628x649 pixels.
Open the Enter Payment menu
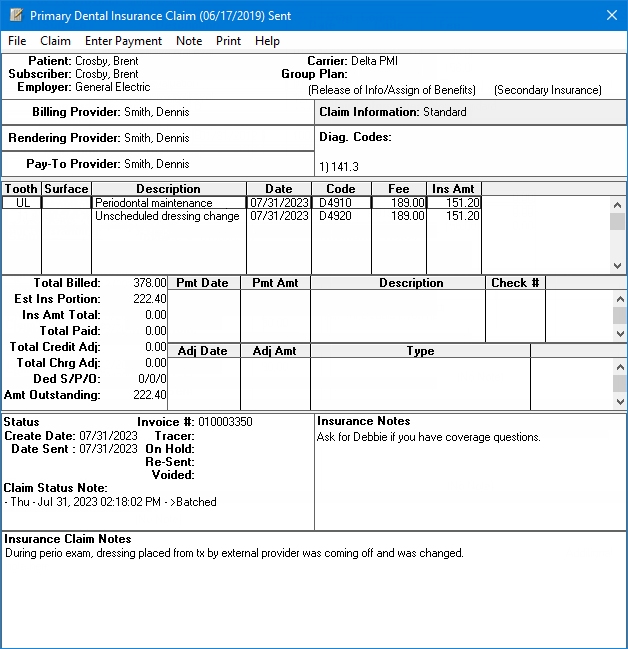(x=123, y=41)
